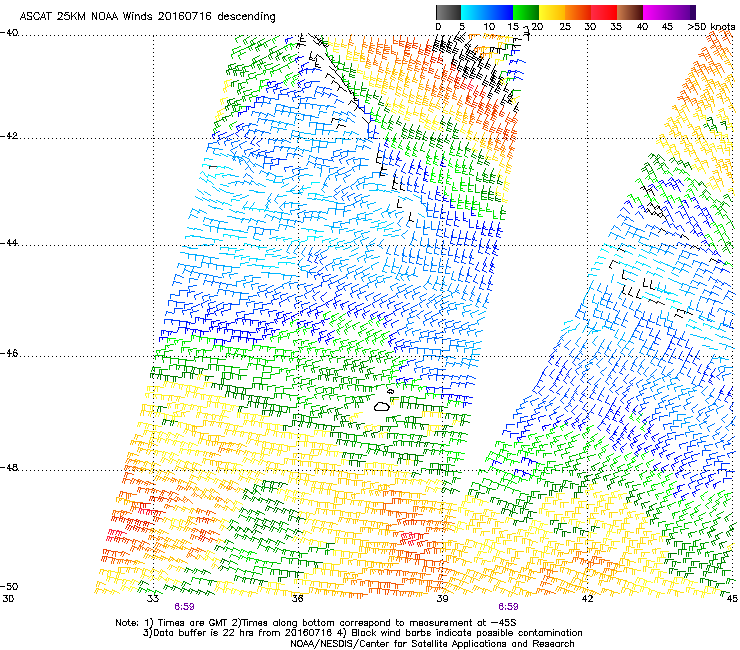Click the small island outline above the large island

390,391
